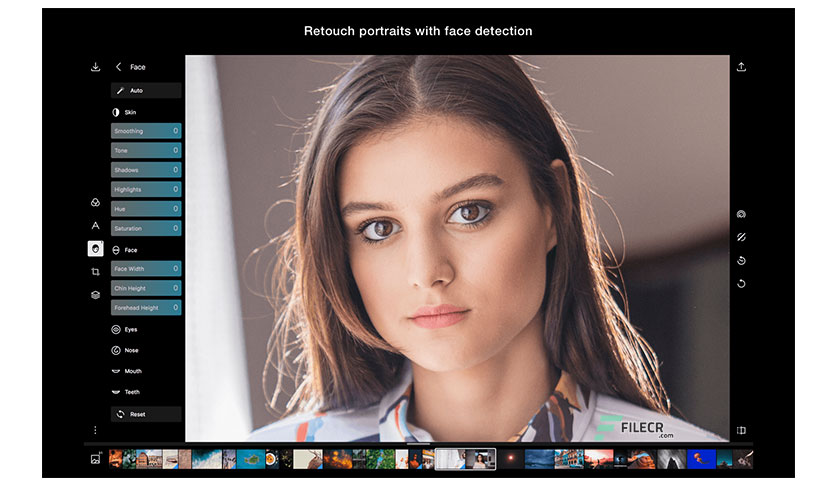
Task: Expand the Teeth section
Action: (x=126, y=392)
